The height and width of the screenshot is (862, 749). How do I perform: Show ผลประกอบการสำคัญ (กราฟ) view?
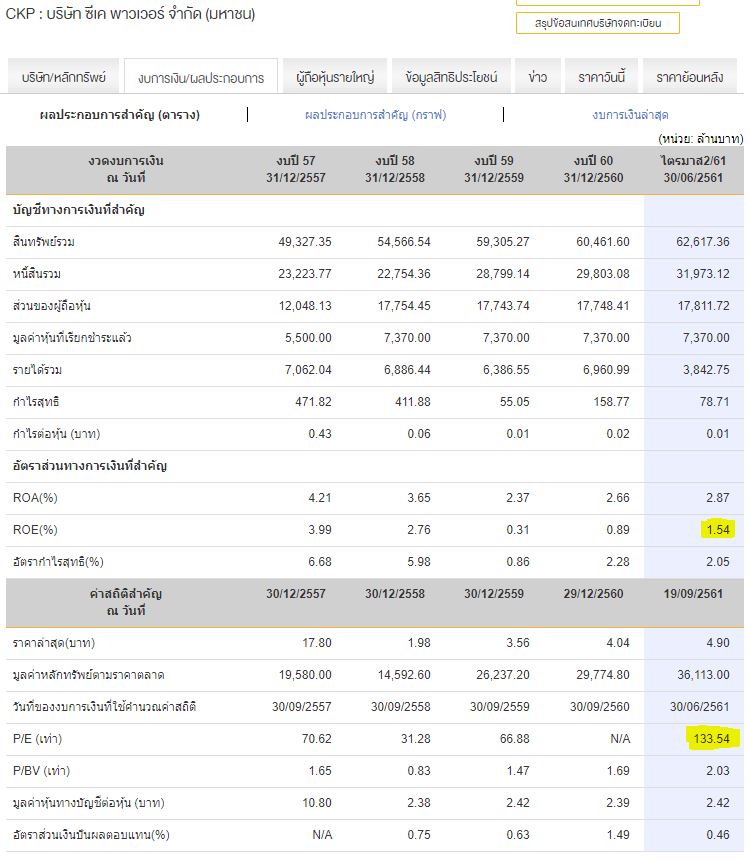(x=375, y=115)
